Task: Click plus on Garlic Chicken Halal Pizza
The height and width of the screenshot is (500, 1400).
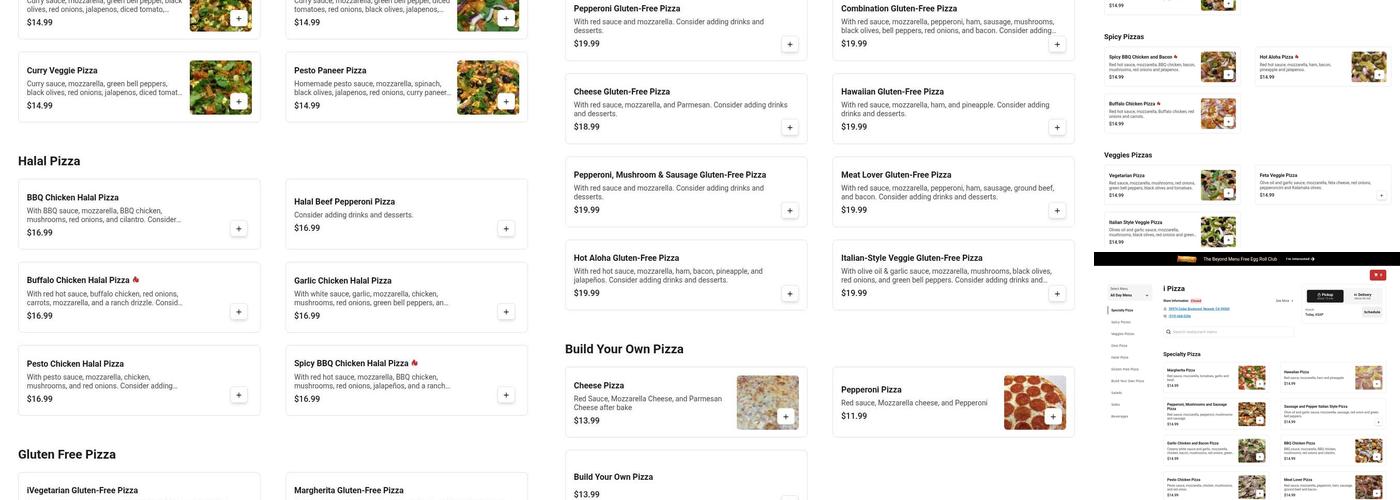Action: [506, 312]
